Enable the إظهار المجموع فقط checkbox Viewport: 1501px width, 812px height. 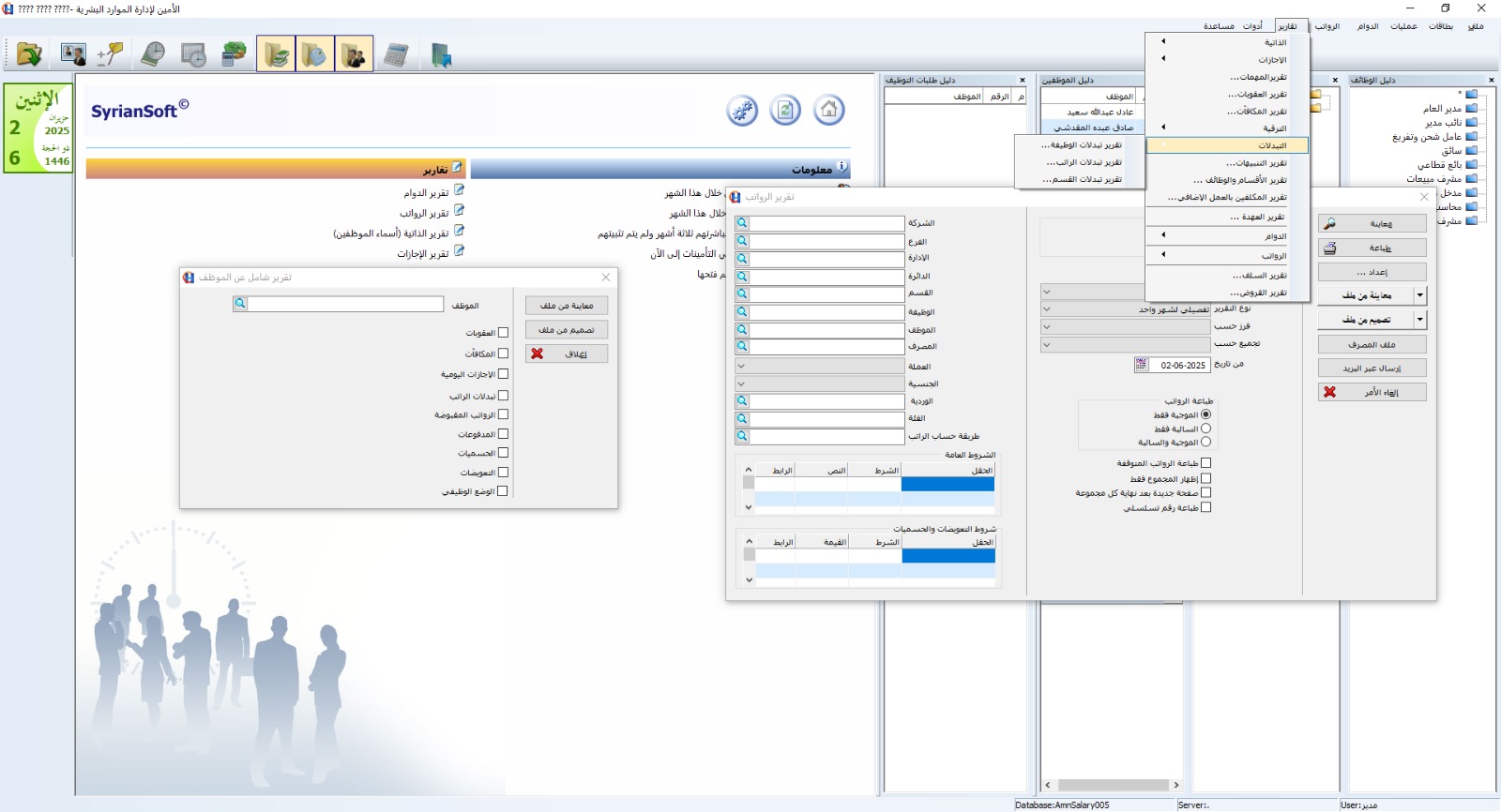pyautogui.click(x=1206, y=478)
